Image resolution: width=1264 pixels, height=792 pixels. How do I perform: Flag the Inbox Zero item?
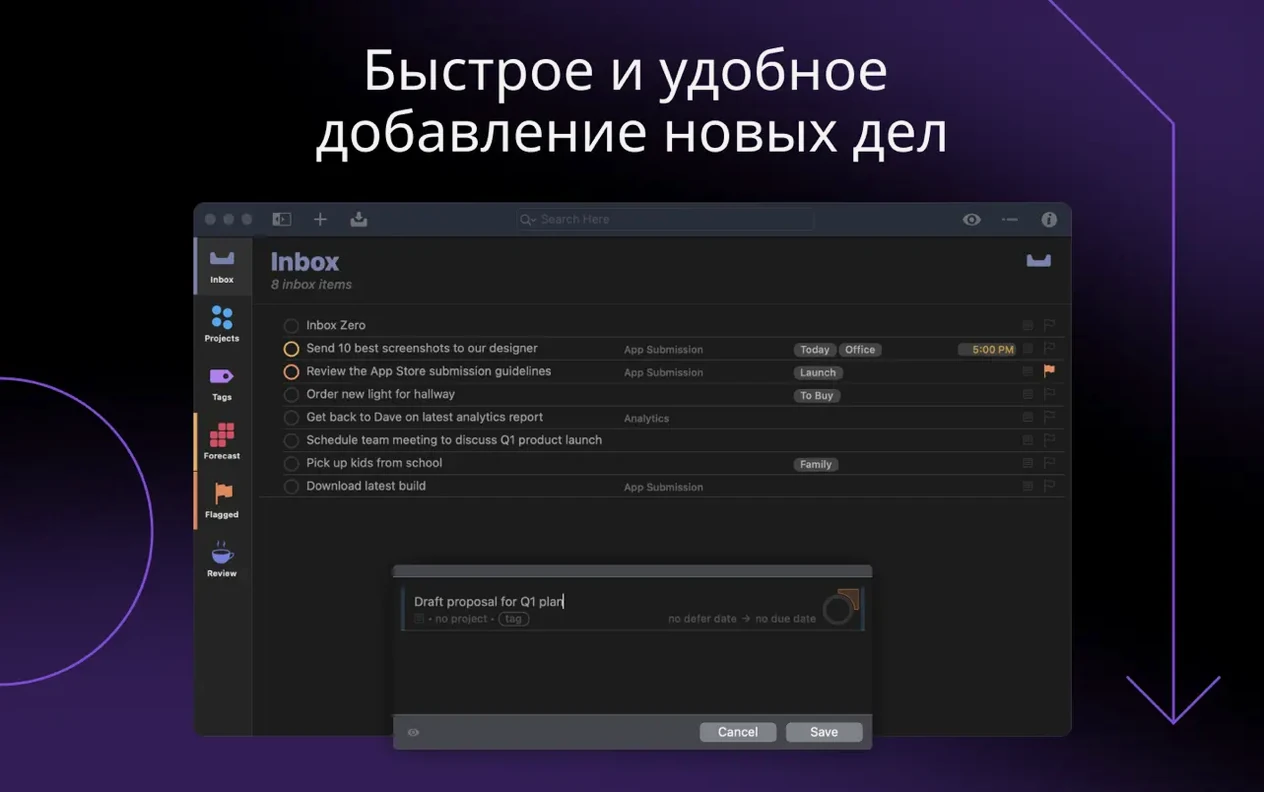pyautogui.click(x=1049, y=325)
